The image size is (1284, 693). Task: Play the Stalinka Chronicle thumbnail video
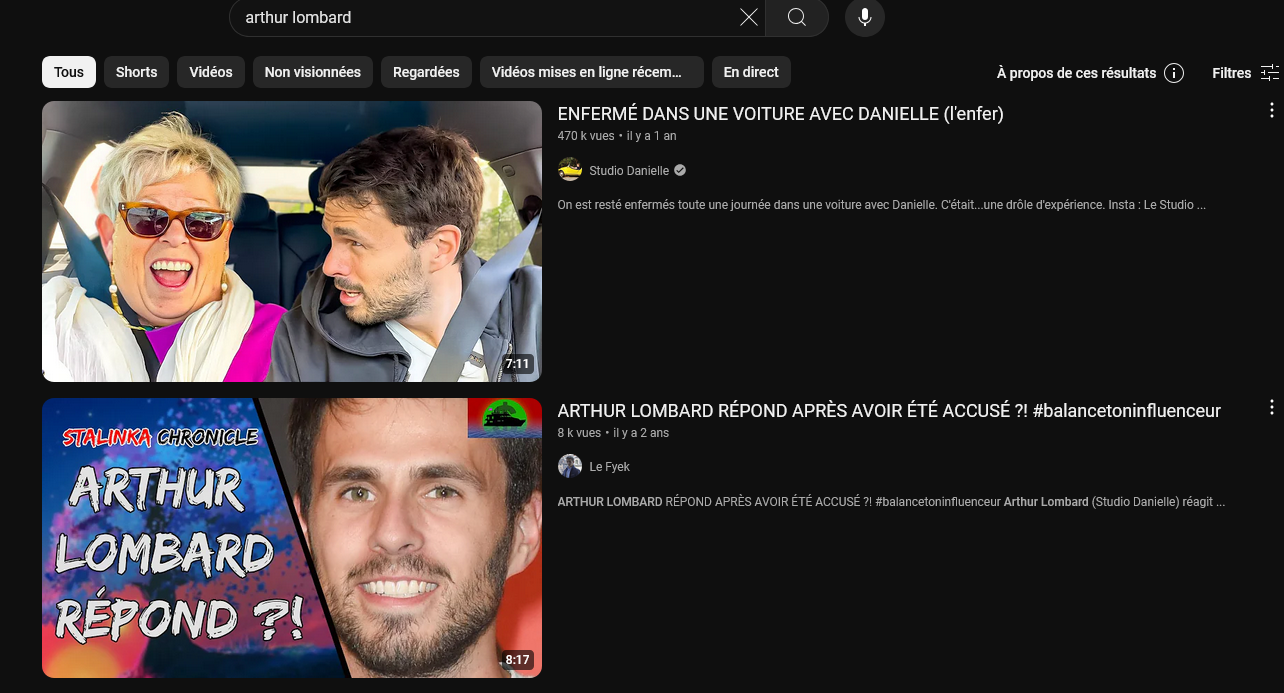pyautogui.click(x=291, y=538)
